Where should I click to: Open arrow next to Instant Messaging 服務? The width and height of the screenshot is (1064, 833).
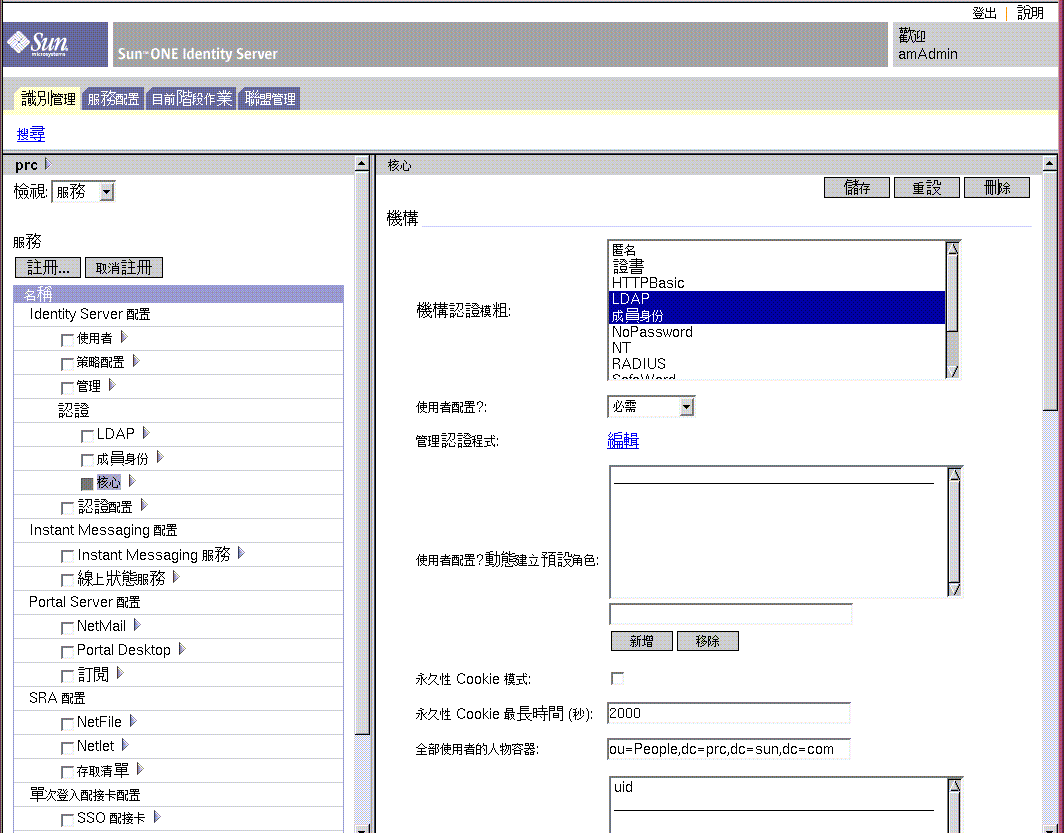tap(242, 554)
